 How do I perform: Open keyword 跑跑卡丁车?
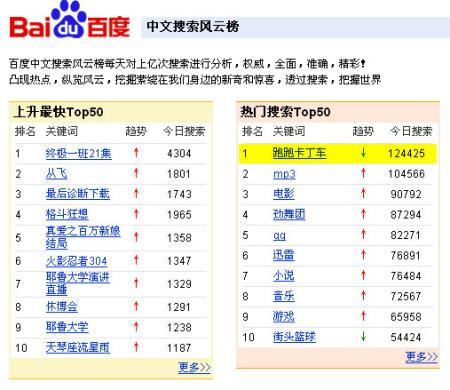(299, 153)
